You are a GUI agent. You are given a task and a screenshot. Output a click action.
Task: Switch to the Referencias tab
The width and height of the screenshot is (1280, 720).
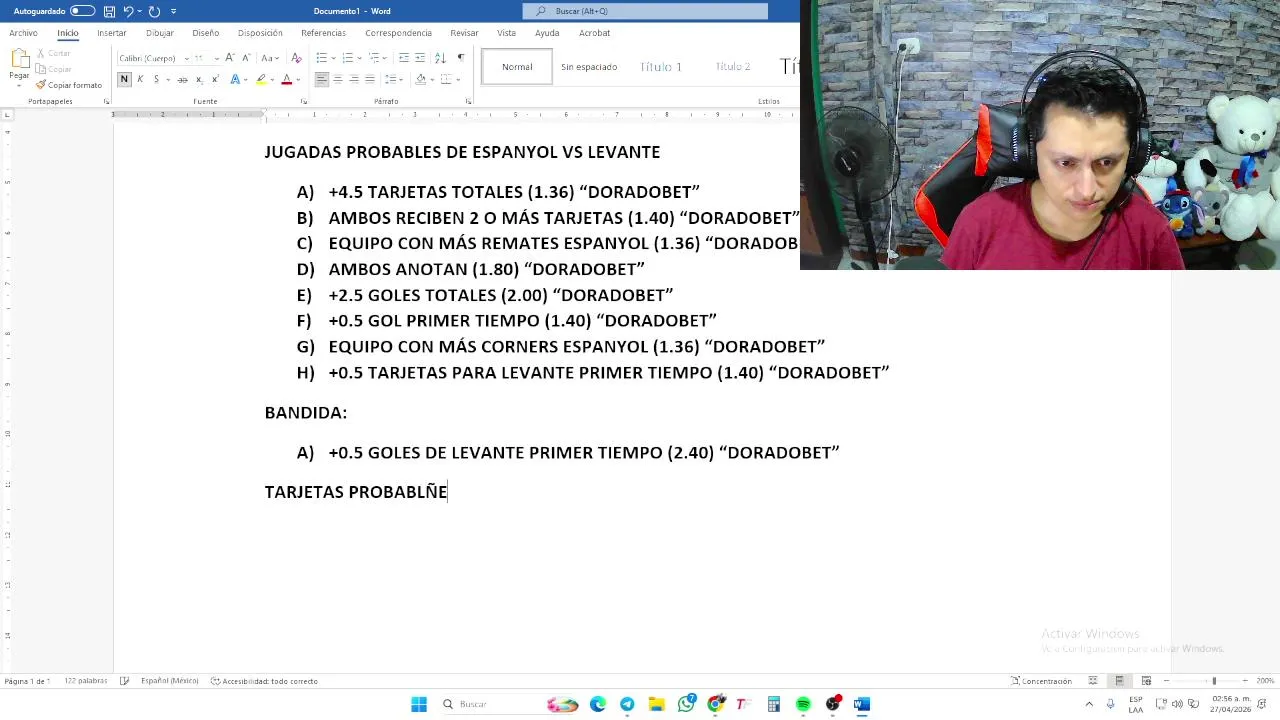(x=323, y=33)
